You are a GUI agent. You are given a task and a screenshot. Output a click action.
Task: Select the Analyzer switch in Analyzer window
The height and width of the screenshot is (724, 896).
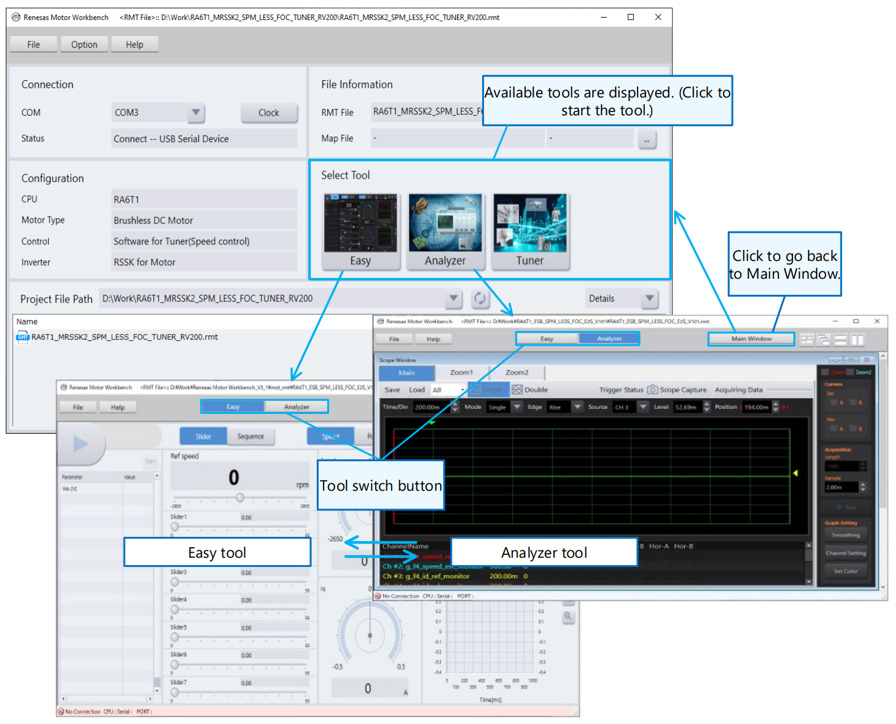(x=609, y=339)
